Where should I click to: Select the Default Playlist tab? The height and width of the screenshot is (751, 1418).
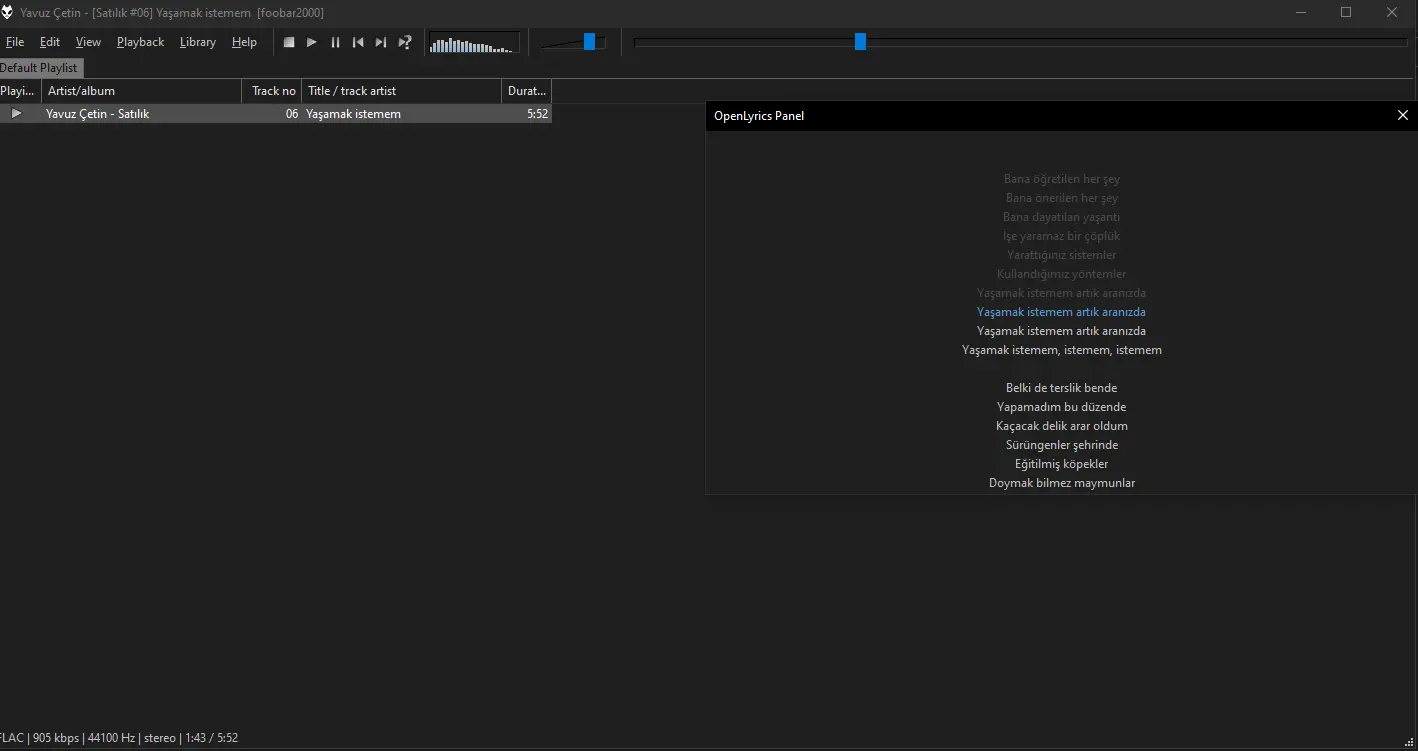[40, 68]
